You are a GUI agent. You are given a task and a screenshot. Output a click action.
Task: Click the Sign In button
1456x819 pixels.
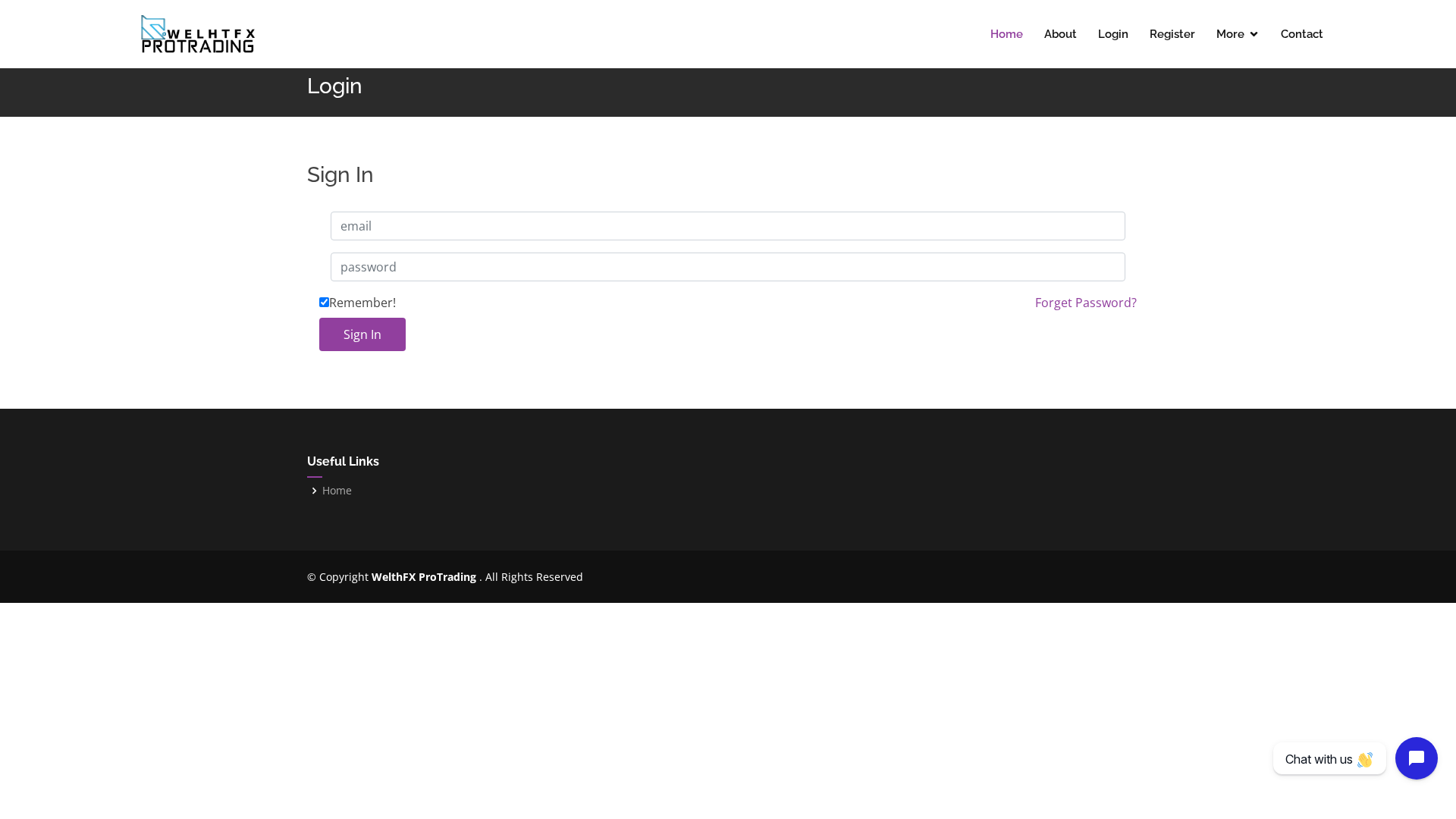point(362,334)
